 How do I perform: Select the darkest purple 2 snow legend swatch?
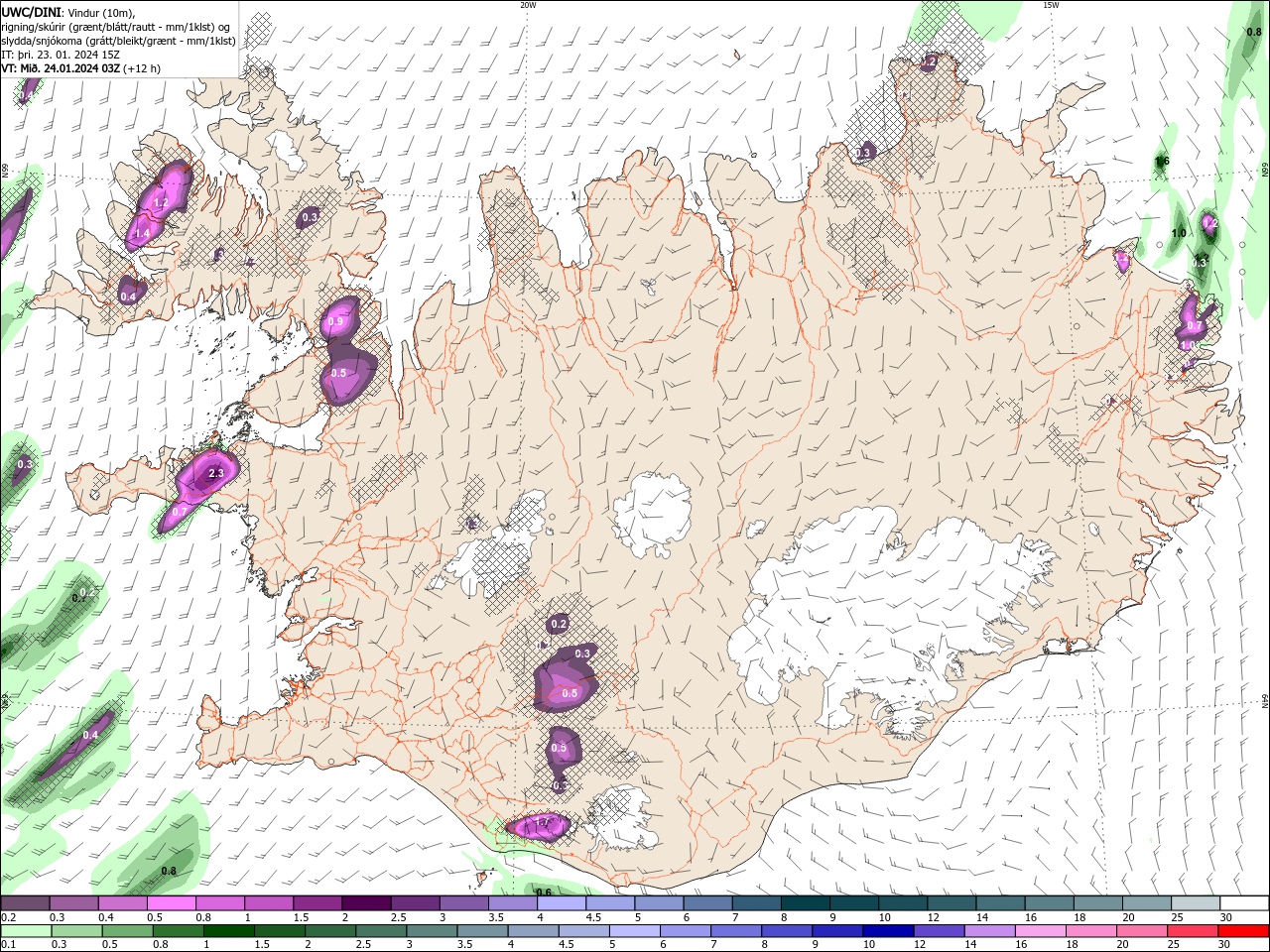[365, 903]
